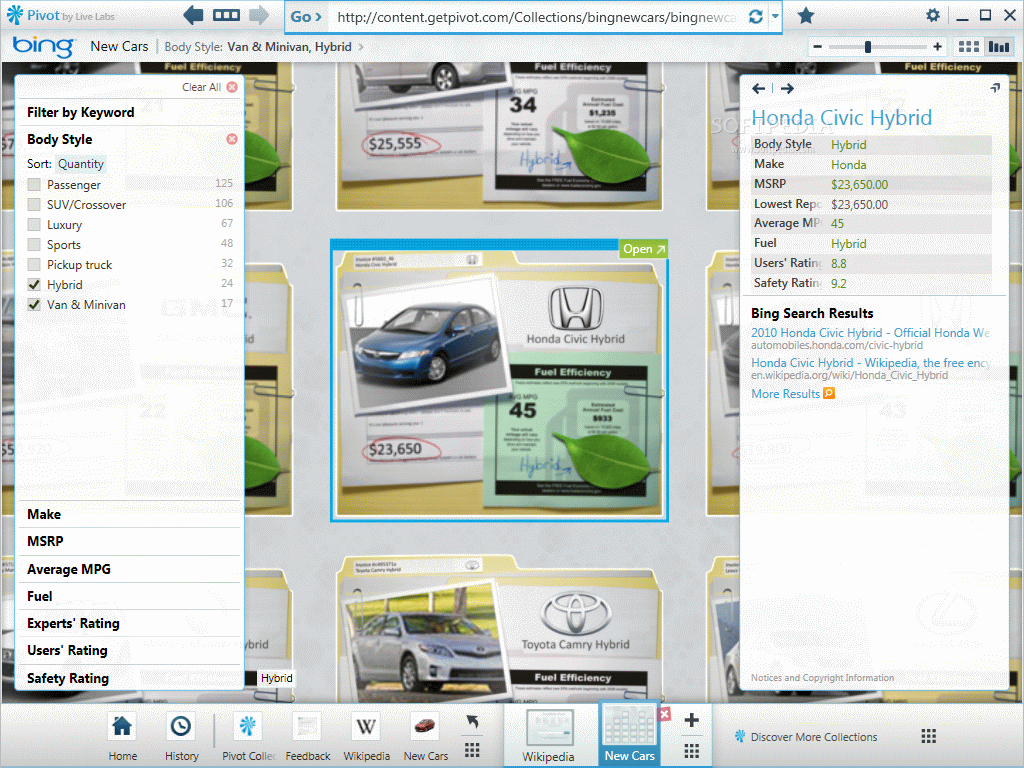Close the New Cars tab
The height and width of the screenshot is (768, 1024).
664,714
